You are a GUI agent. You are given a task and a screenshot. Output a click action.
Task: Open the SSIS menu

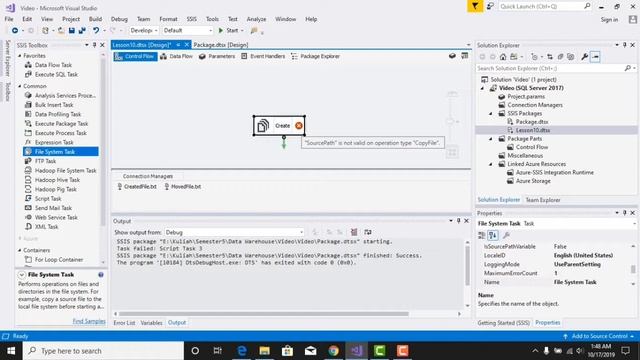[191, 19]
